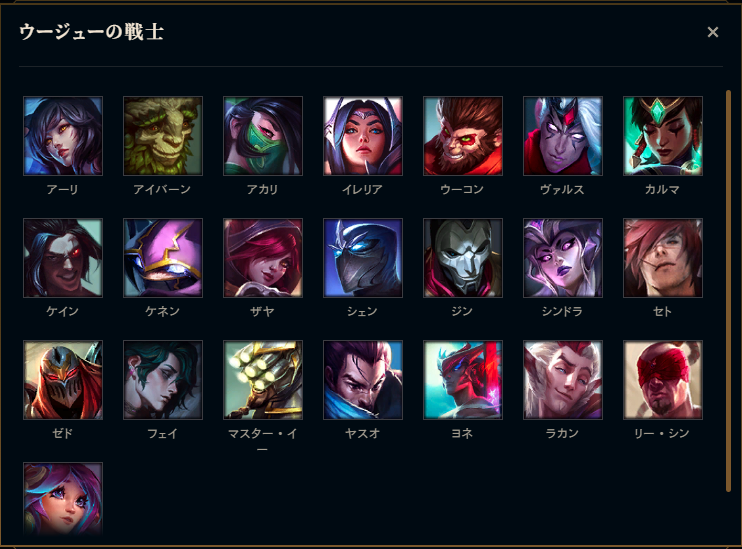Open the フェイ champion portrait

(x=163, y=380)
